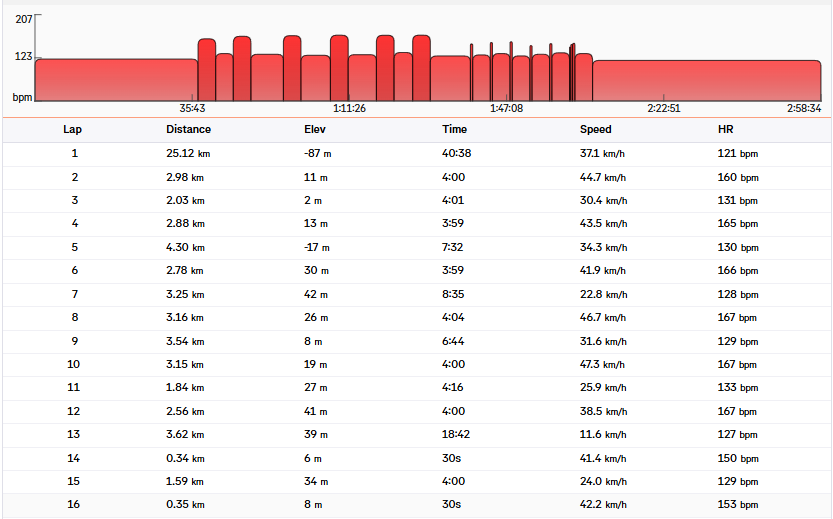Click lap 1 time 40:38
Viewport: 833px width, 519px height.
click(456, 154)
